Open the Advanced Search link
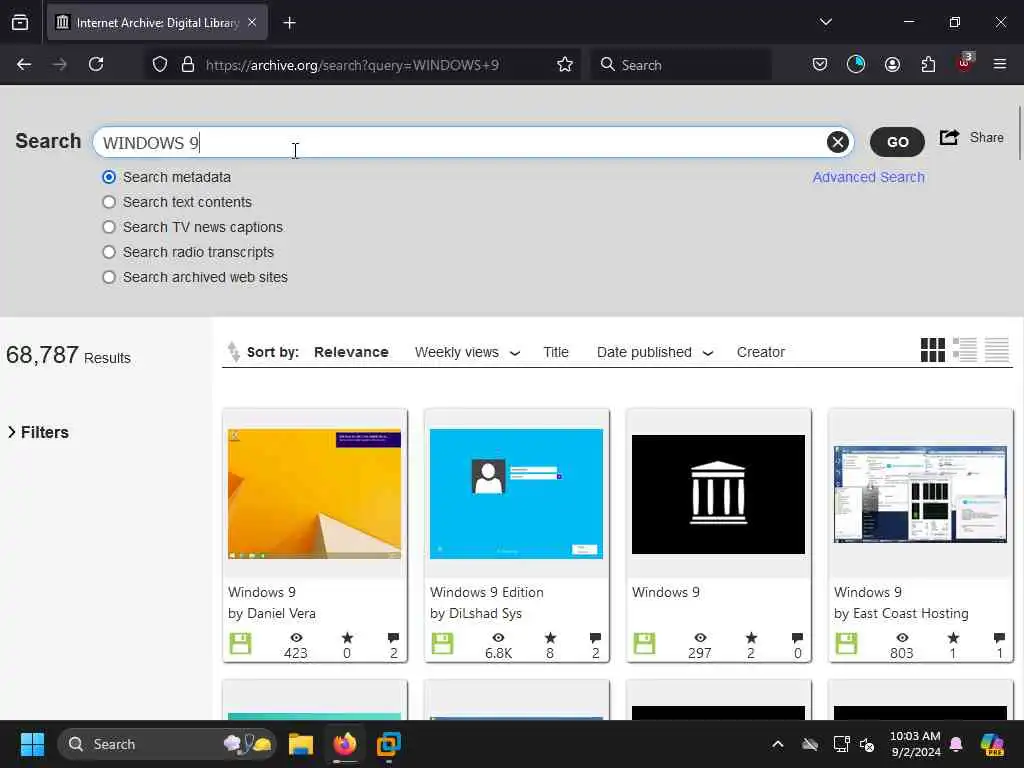The width and height of the screenshot is (1024, 768). (869, 177)
